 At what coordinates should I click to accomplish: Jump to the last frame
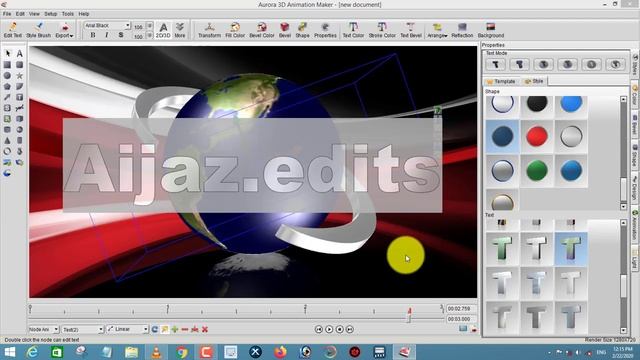pyautogui.click(x=350, y=329)
